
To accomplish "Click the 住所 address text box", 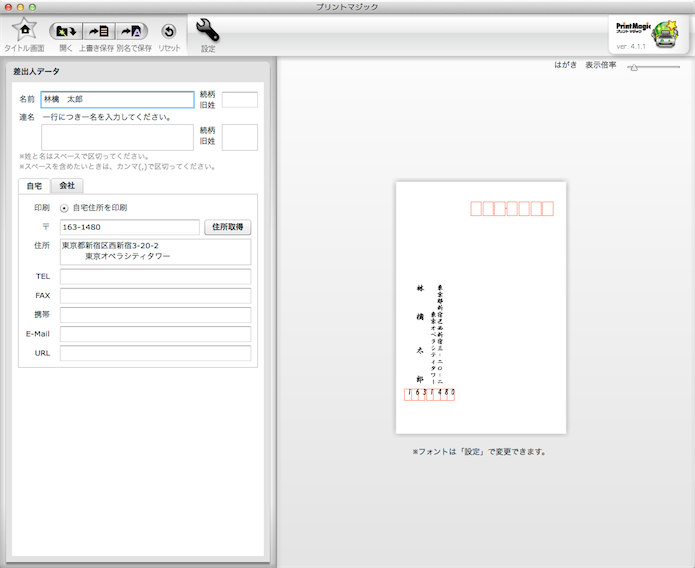I will point(155,251).
